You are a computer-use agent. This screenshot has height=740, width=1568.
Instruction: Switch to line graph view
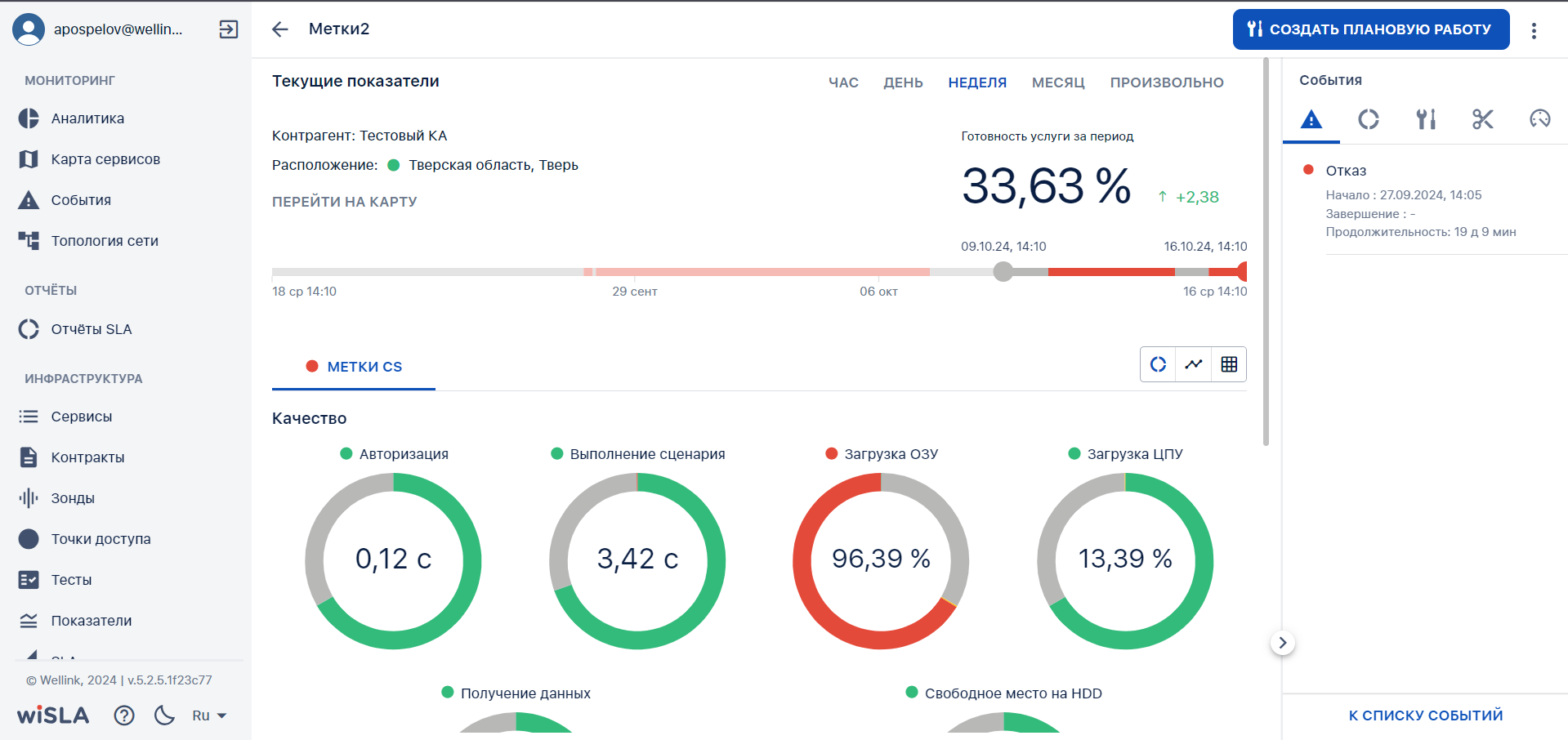click(1194, 364)
